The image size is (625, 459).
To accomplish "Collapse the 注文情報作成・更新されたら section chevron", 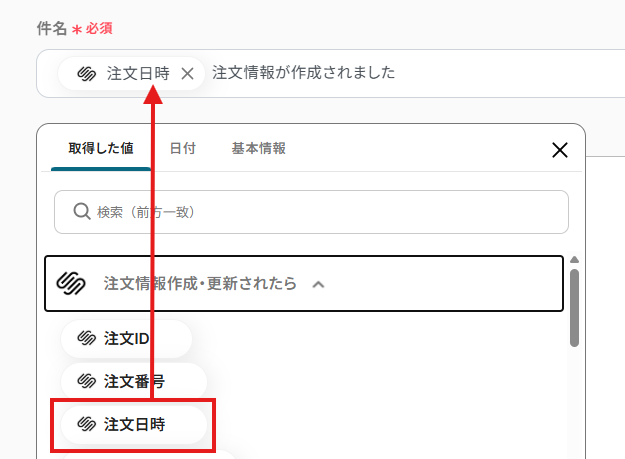I will 318,284.
